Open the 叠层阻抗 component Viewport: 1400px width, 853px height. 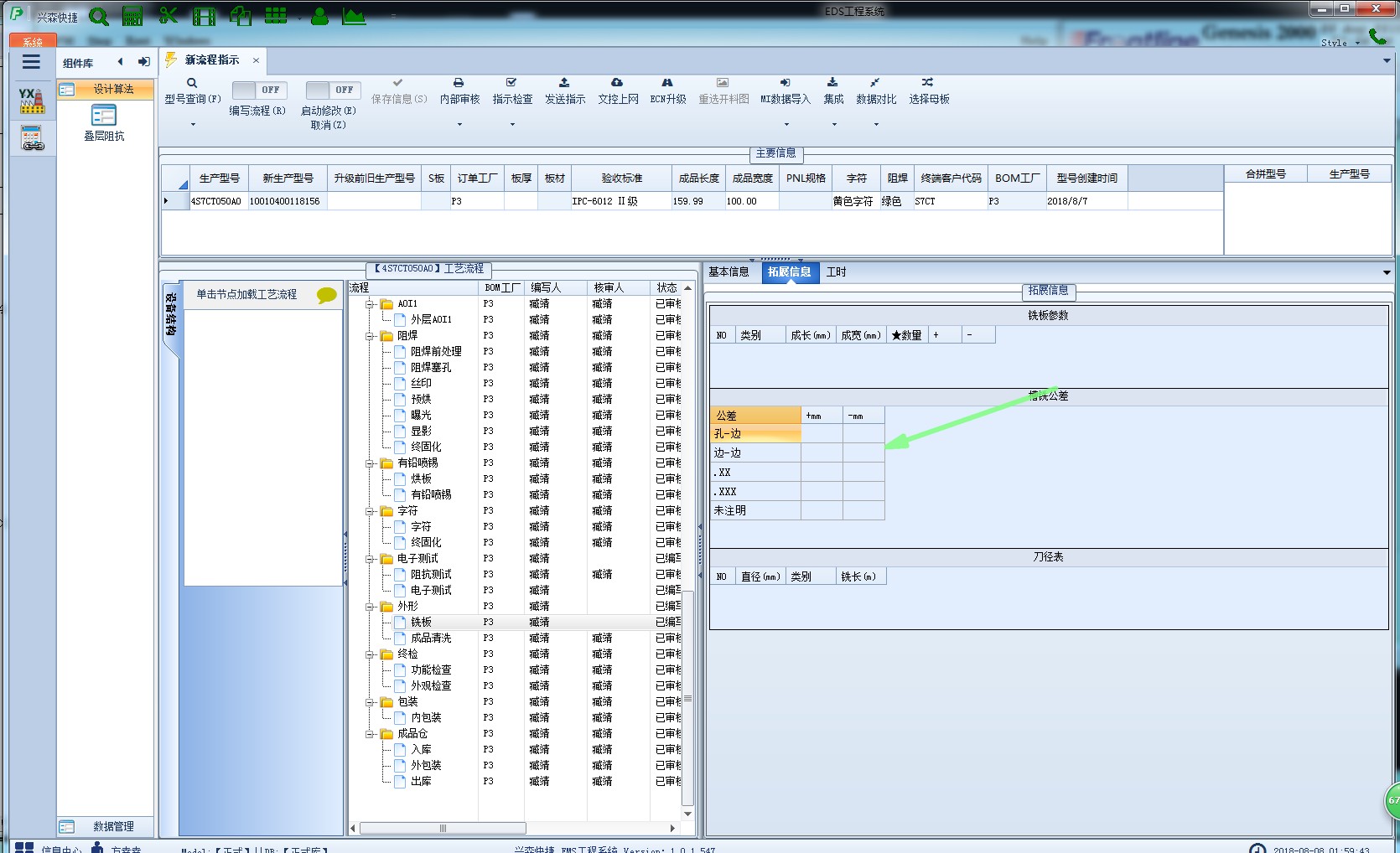coord(104,122)
